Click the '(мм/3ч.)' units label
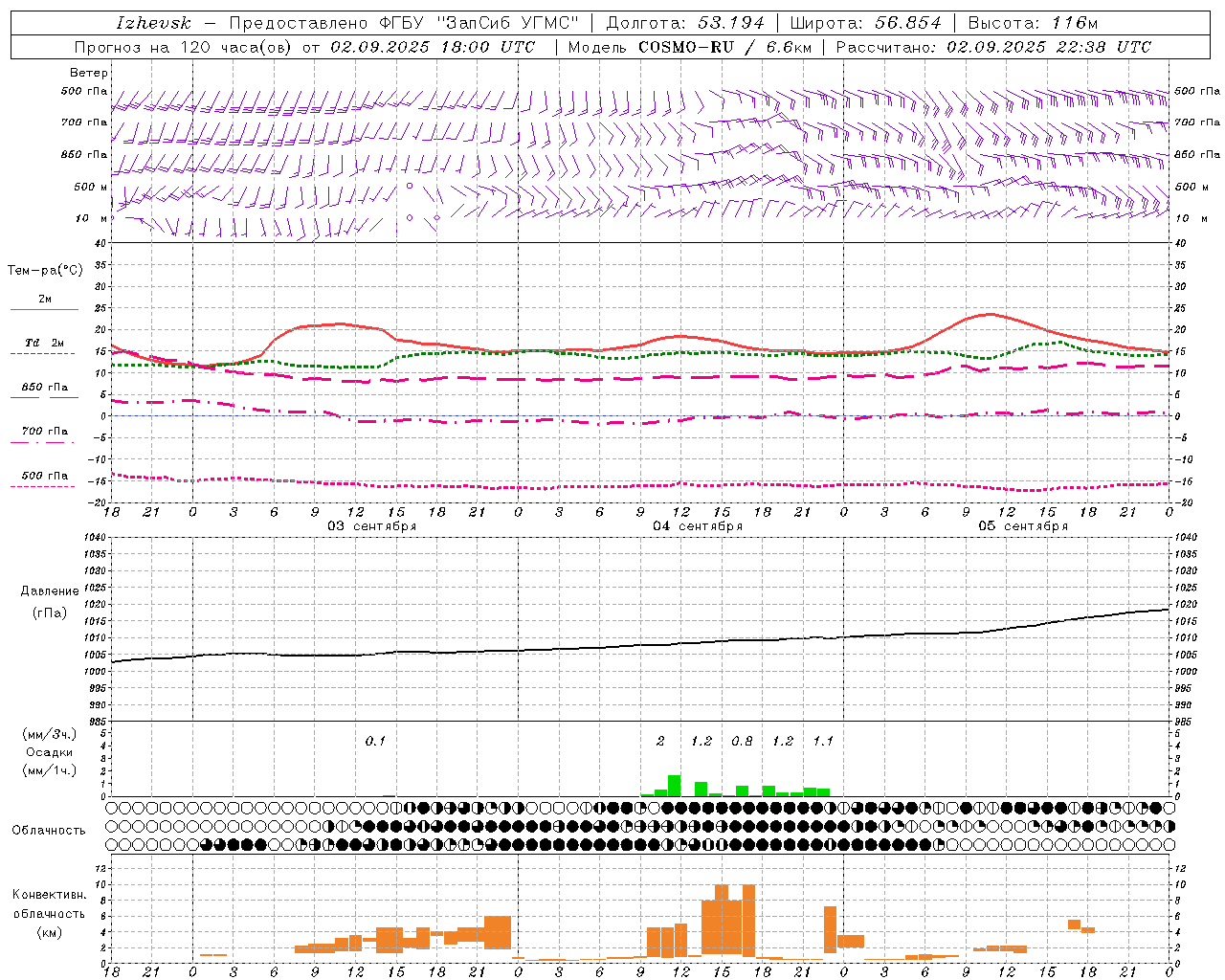 point(49,734)
